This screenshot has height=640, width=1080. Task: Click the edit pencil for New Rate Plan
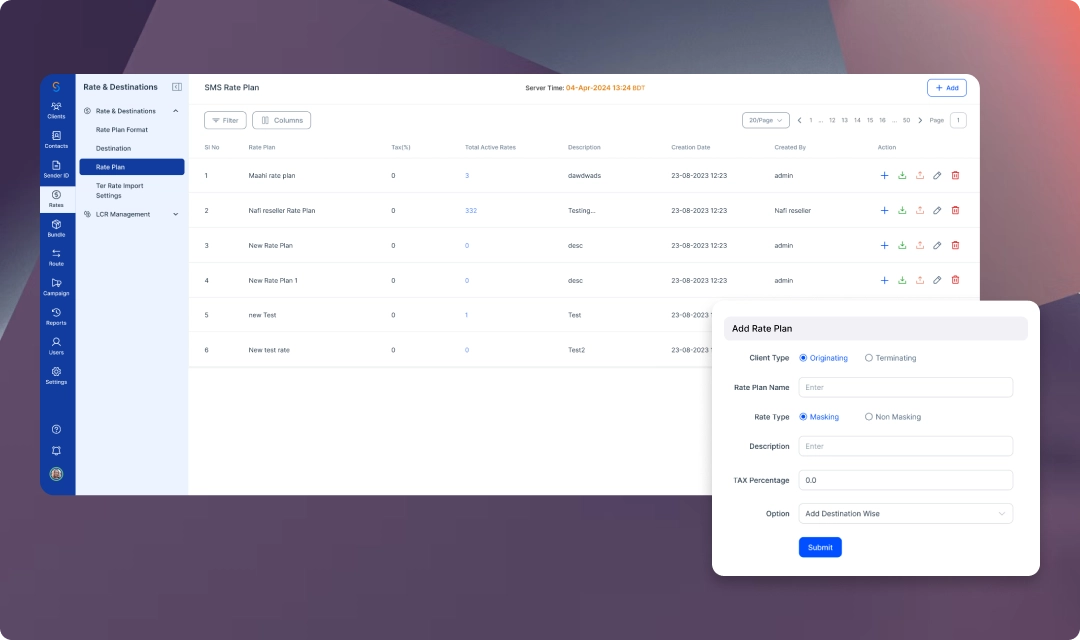click(937, 245)
